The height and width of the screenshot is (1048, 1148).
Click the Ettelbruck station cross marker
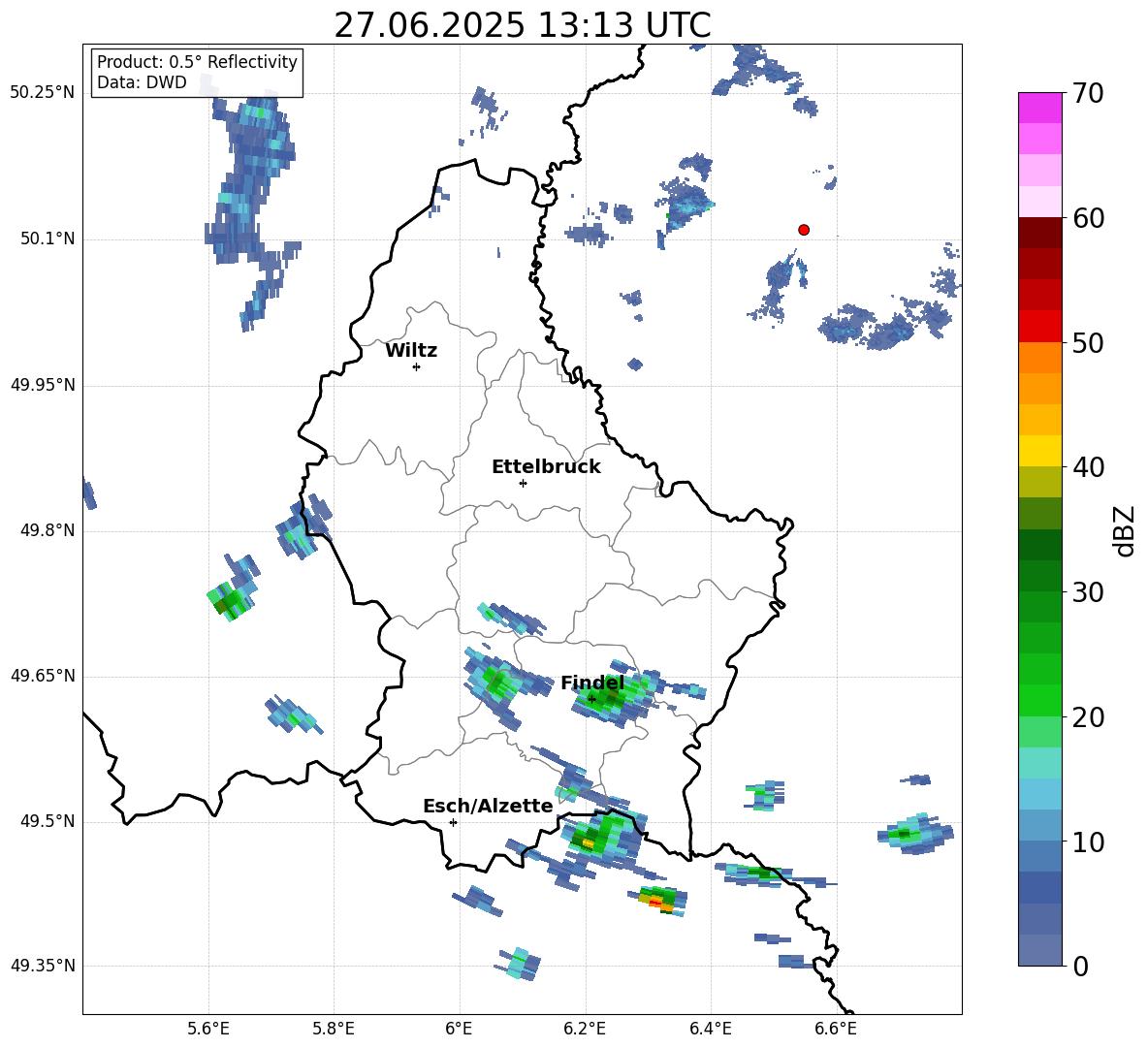(523, 483)
